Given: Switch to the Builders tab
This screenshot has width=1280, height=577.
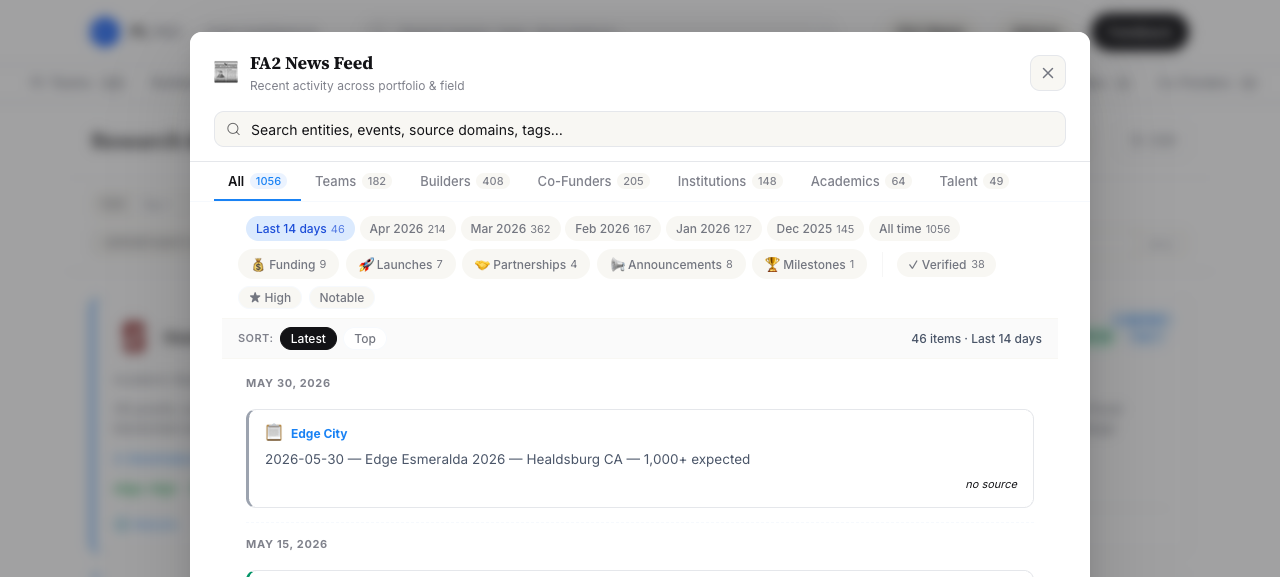Looking at the screenshot, I should click(465, 181).
